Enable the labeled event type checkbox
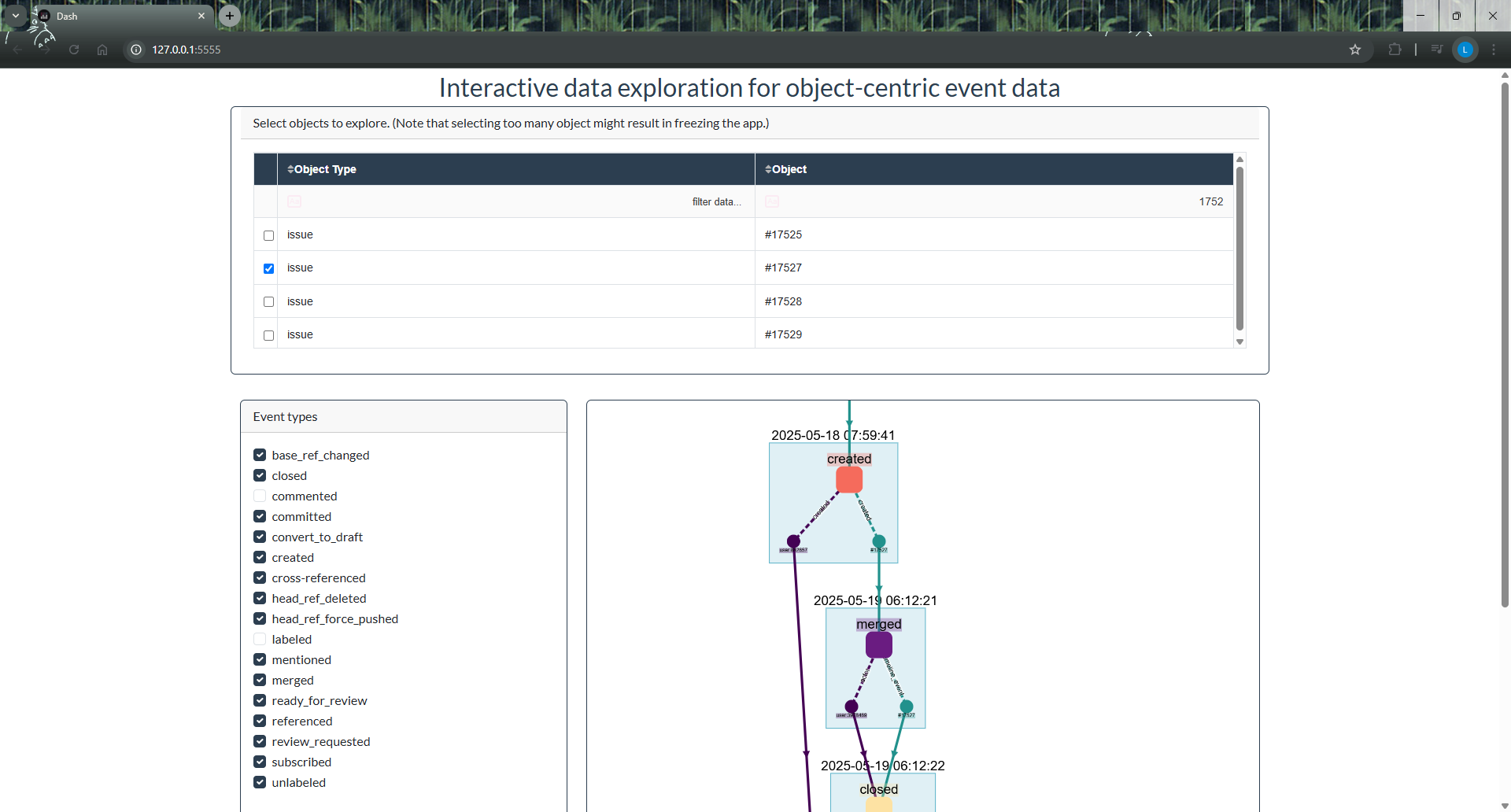Viewport: 1511px width, 812px height. 260,640
